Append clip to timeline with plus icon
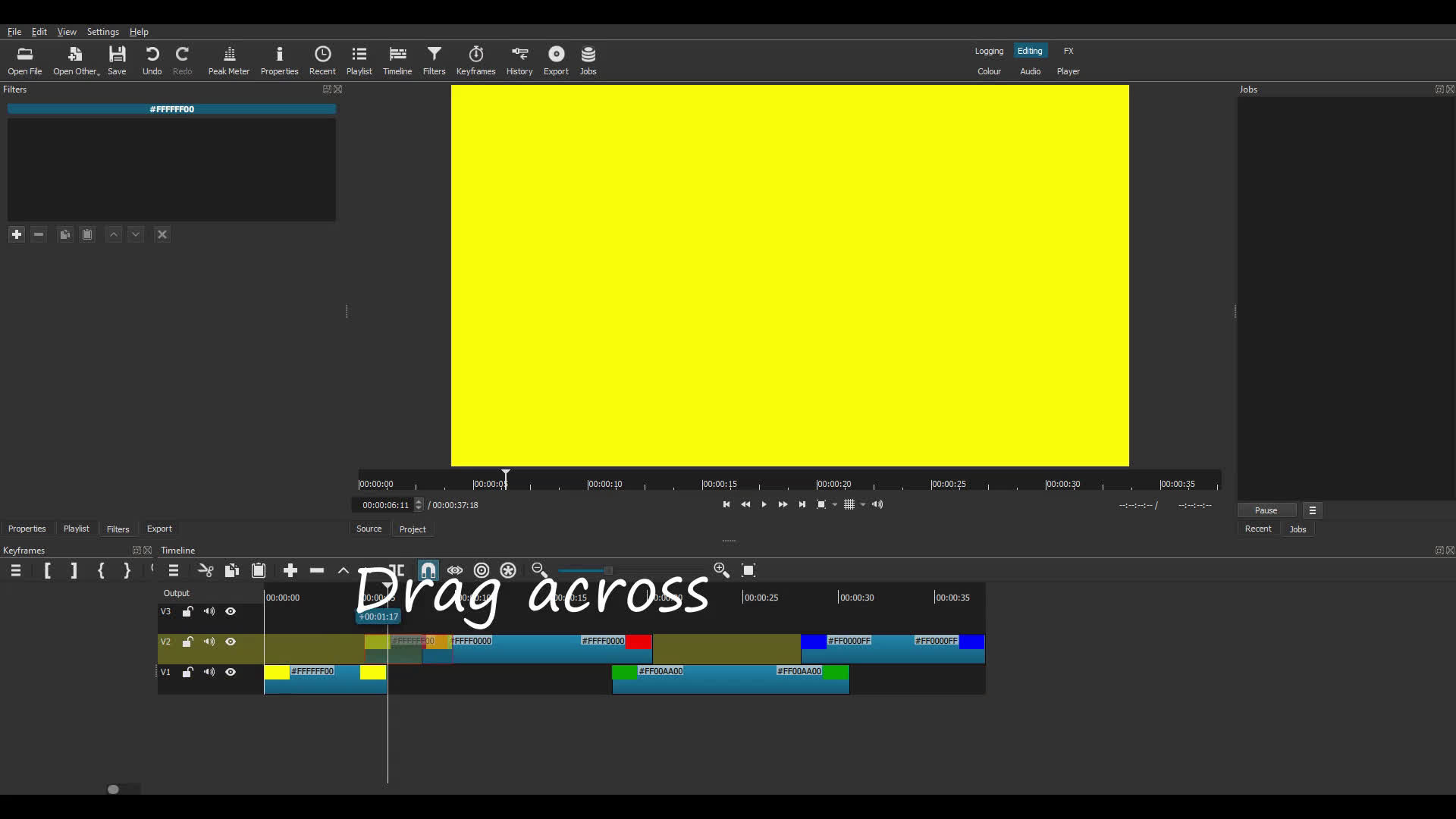1456x819 pixels. tap(290, 570)
